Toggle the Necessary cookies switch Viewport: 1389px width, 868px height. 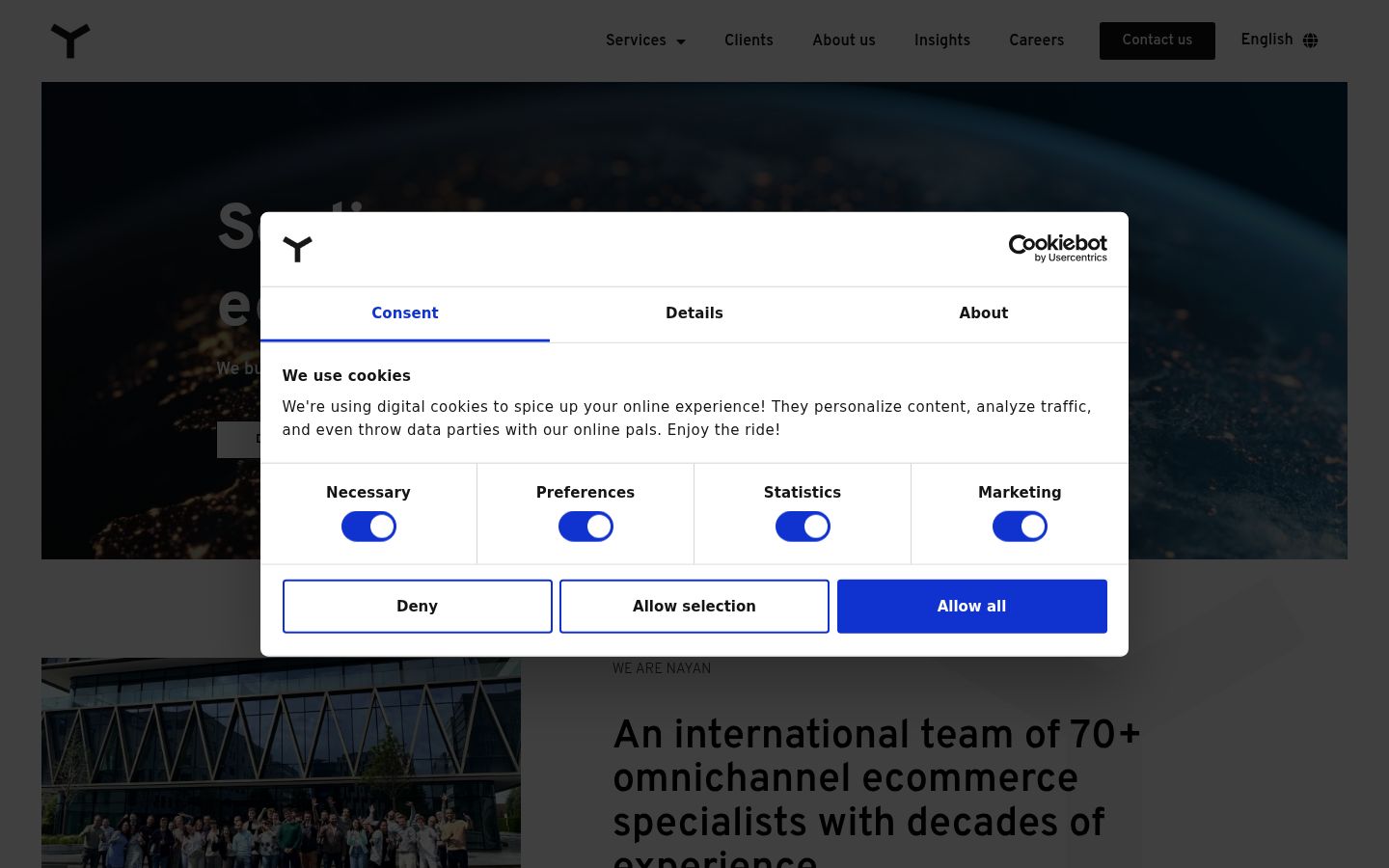point(368,527)
